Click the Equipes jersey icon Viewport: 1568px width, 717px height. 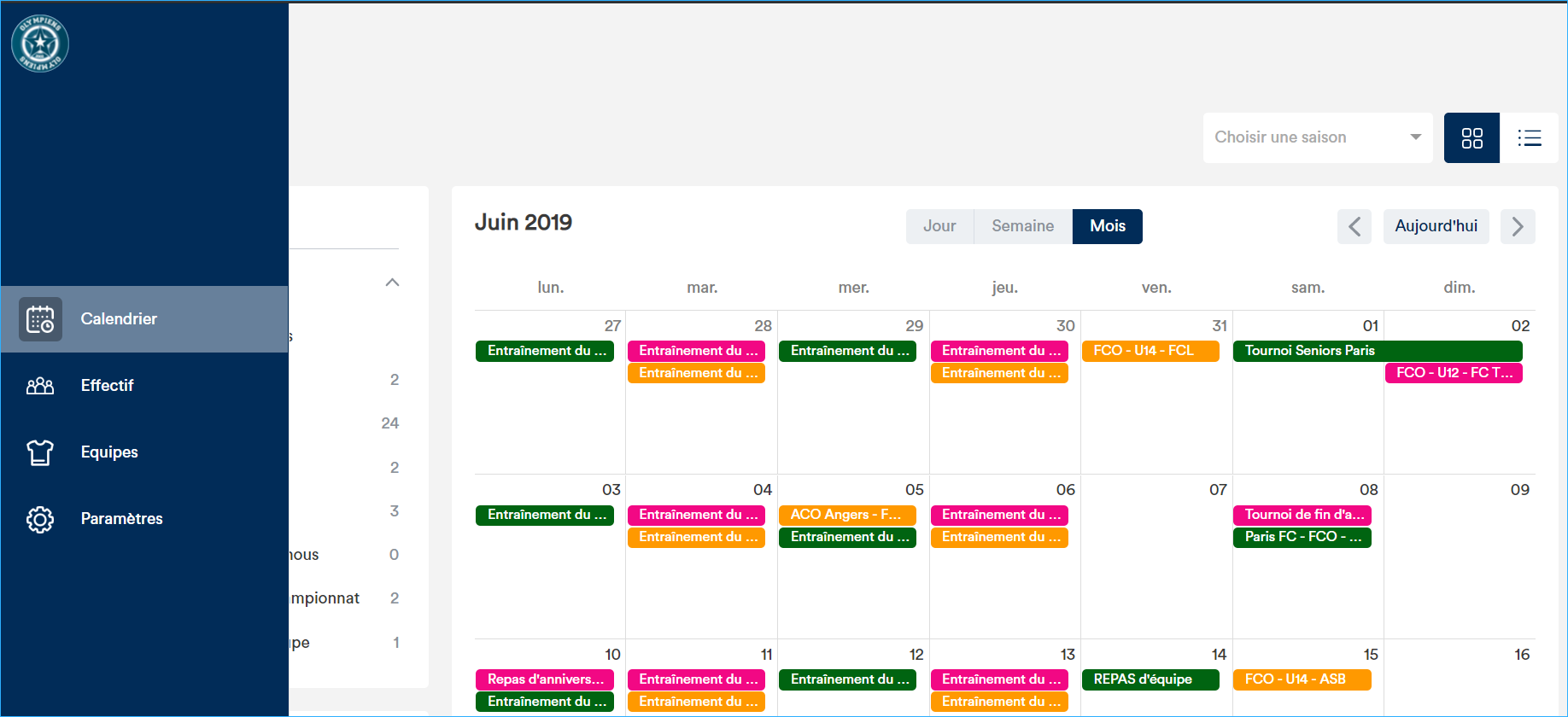[40, 452]
